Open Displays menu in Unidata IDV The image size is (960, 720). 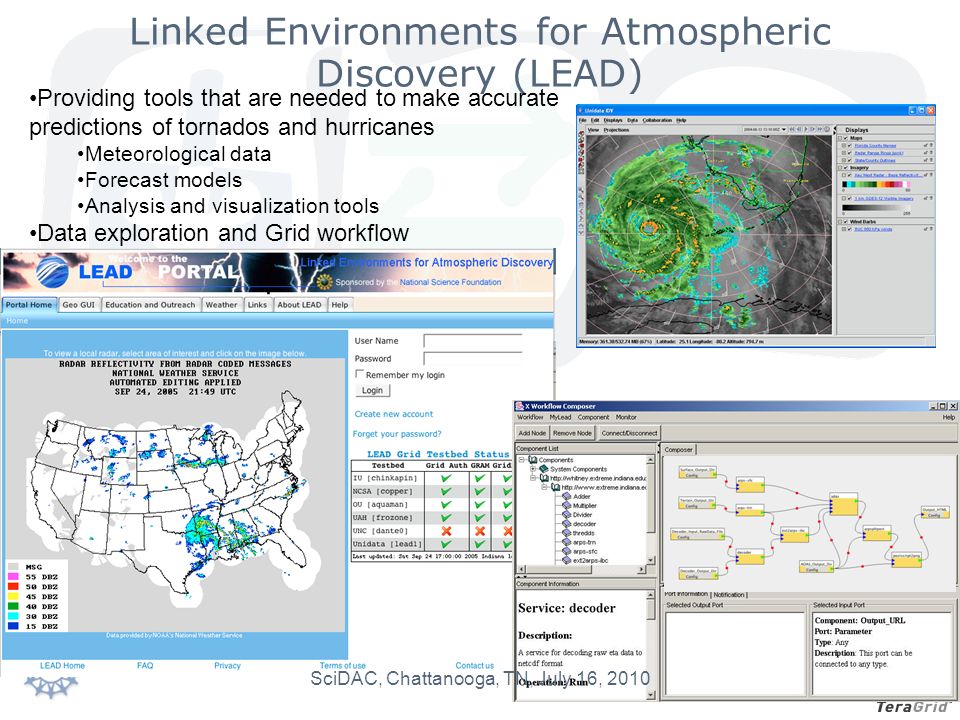[613, 121]
